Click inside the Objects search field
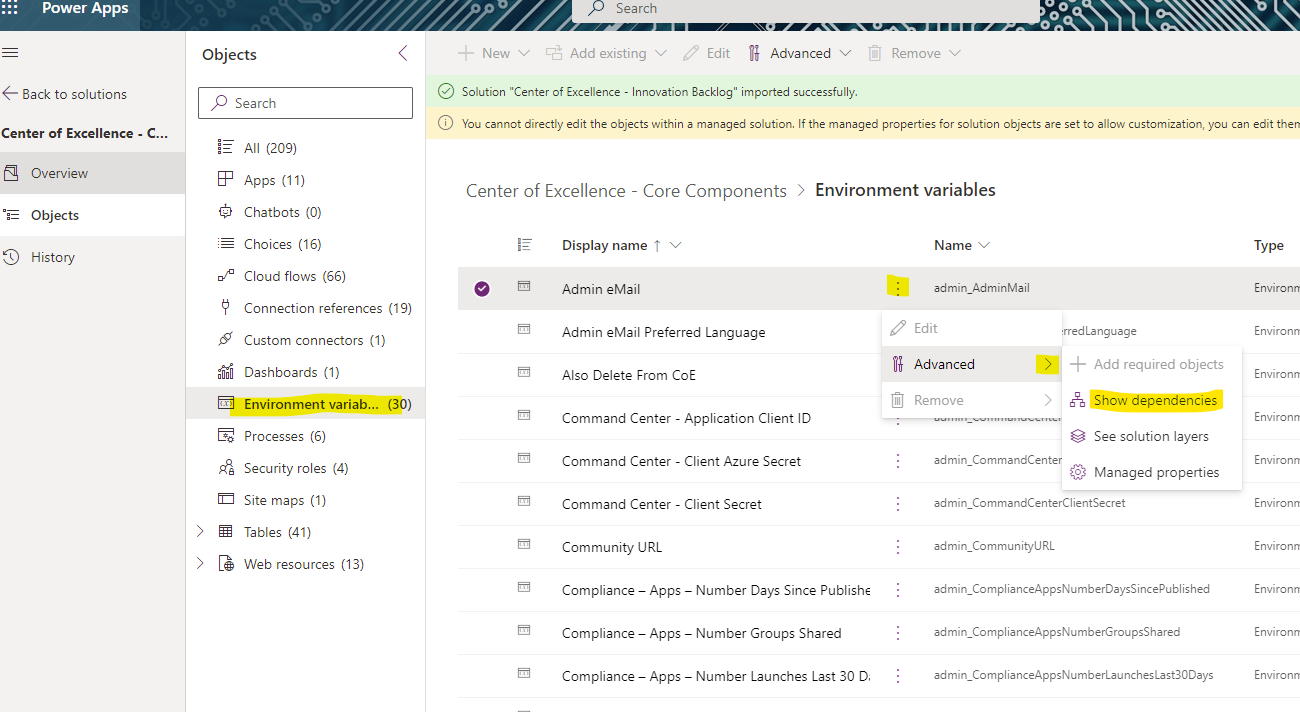 (305, 102)
